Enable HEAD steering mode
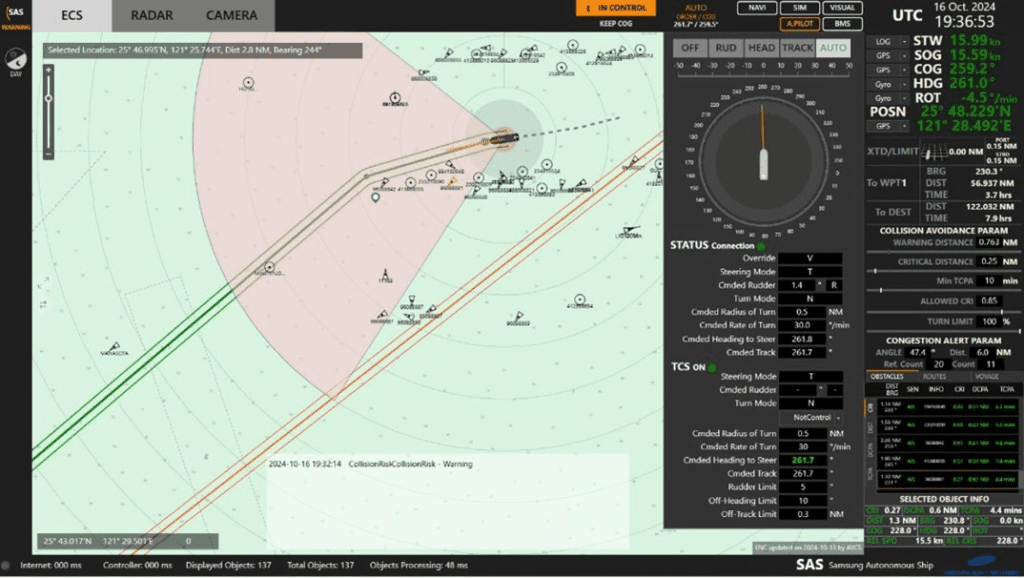The width and height of the screenshot is (1024, 578). click(x=761, y=48)
